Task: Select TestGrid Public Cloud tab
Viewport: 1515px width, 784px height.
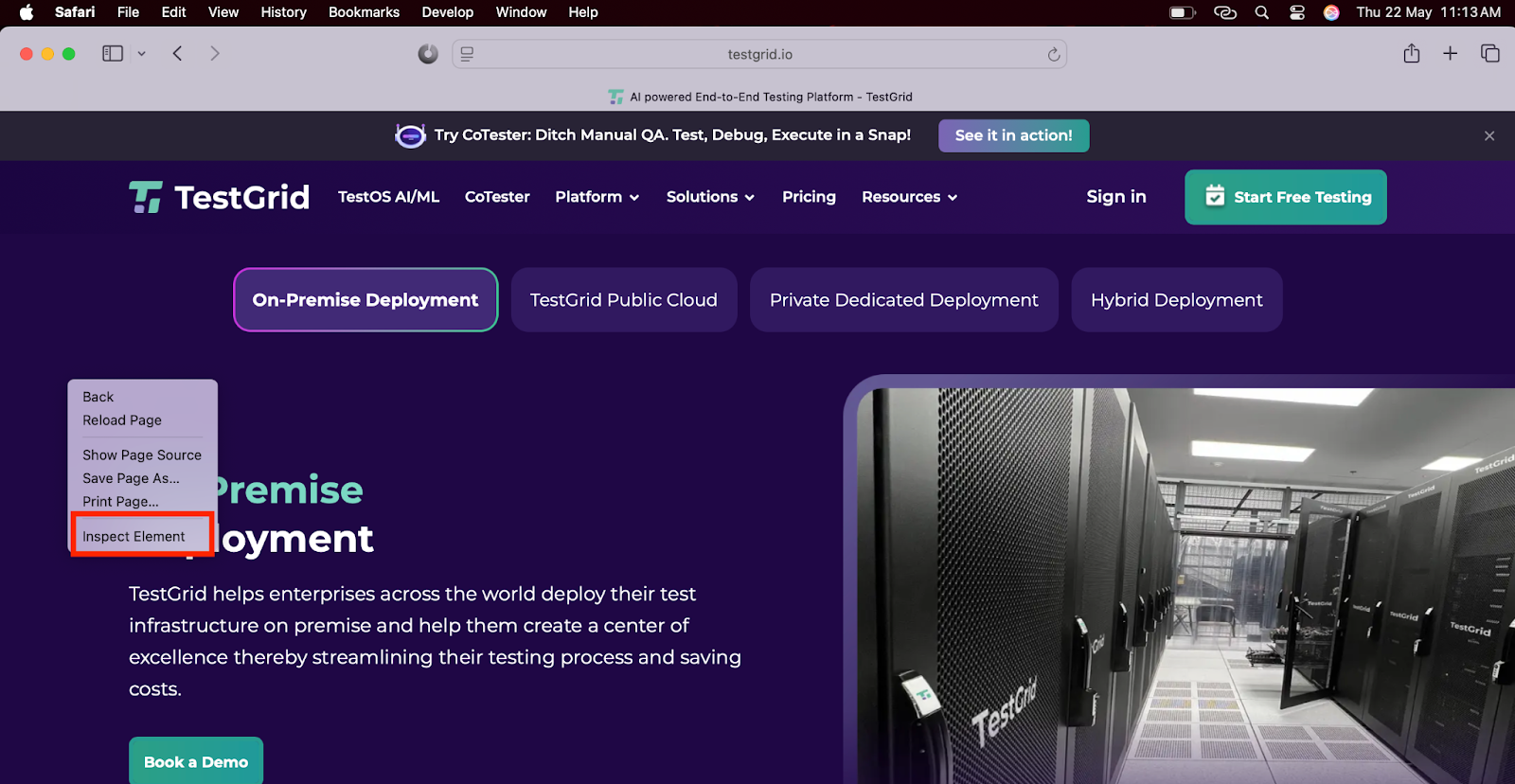Action: [x=624, y=300]
